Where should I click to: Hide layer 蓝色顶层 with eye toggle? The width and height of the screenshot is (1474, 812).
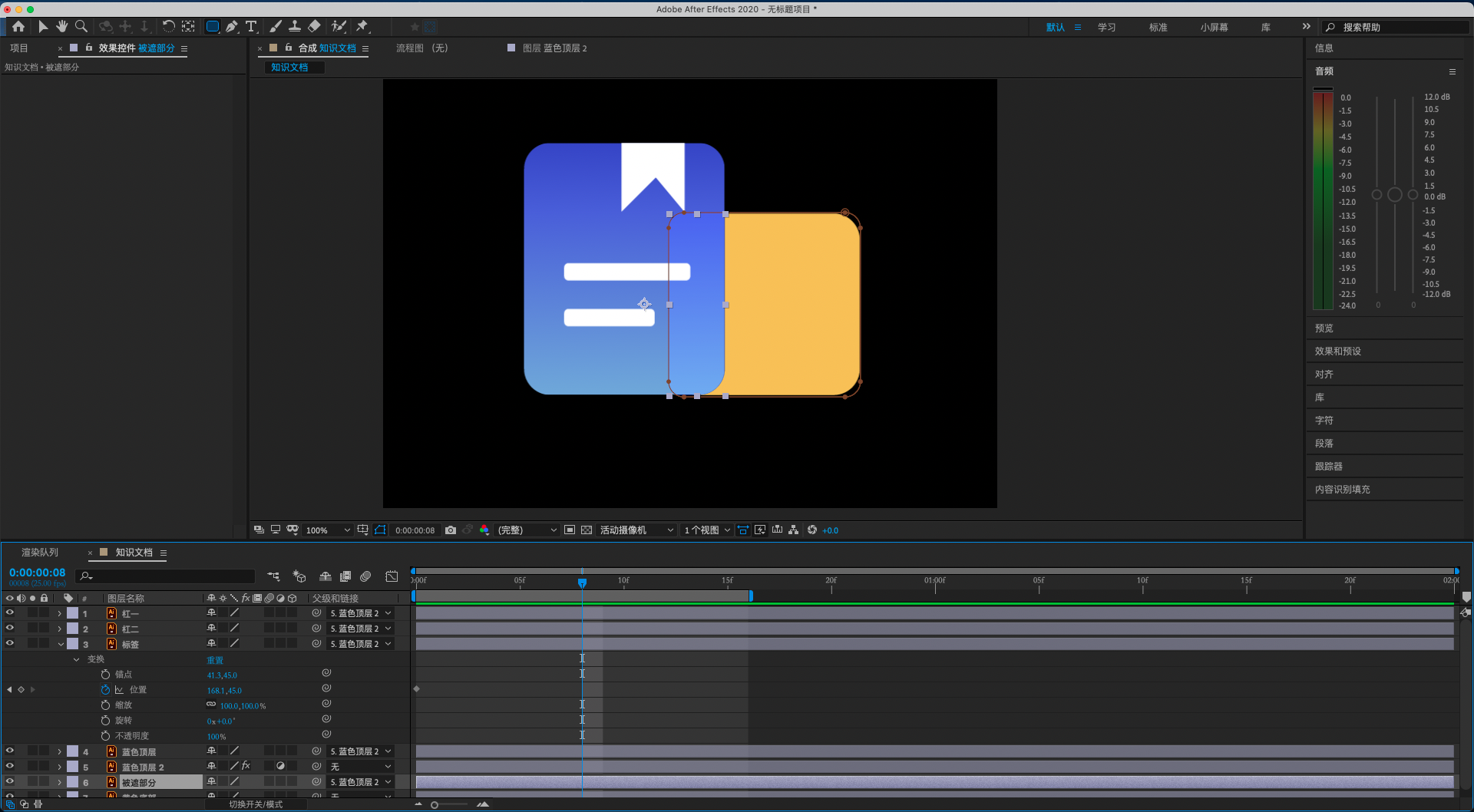click(x=10, y=751)
